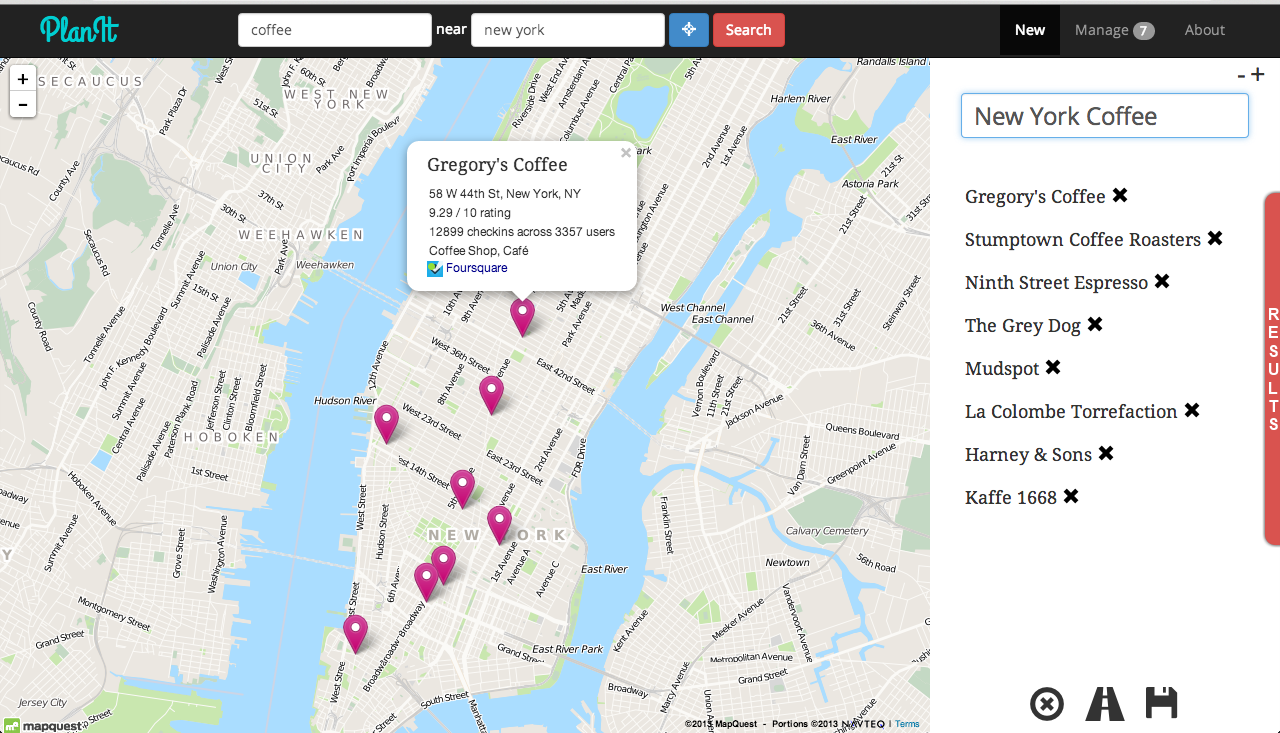Image resolution: width=1280 pixels, height=733 pixels.
Task: Zoom out on the map
Action: tap(23, 104)
